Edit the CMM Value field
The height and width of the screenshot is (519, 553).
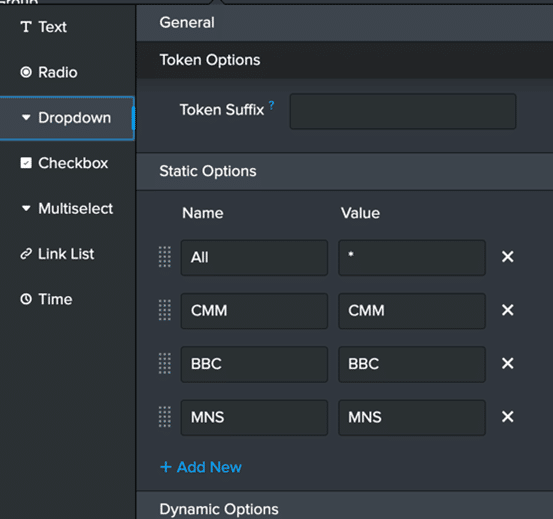click(412, 311)
